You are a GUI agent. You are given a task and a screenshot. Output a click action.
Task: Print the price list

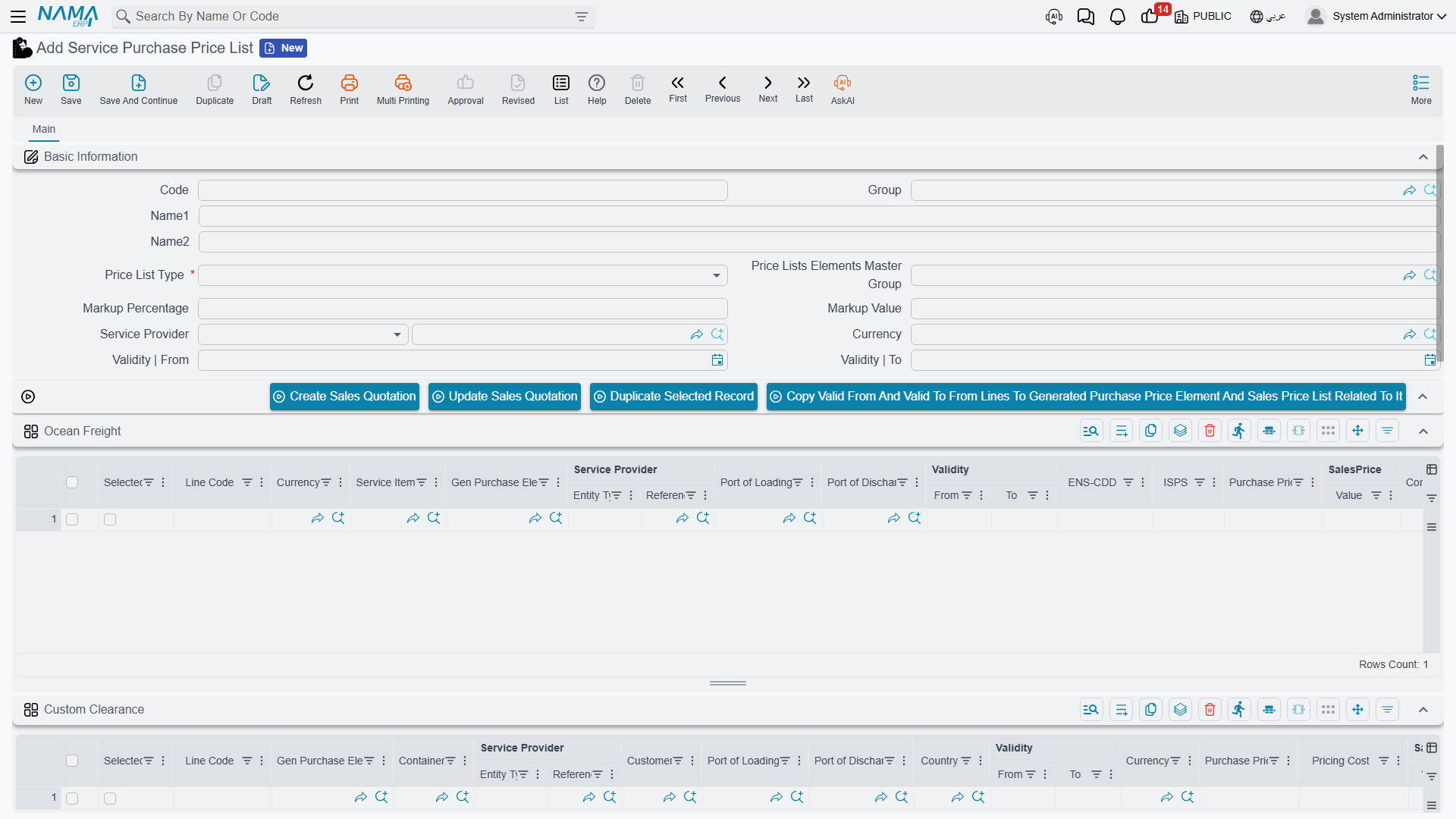350,89
